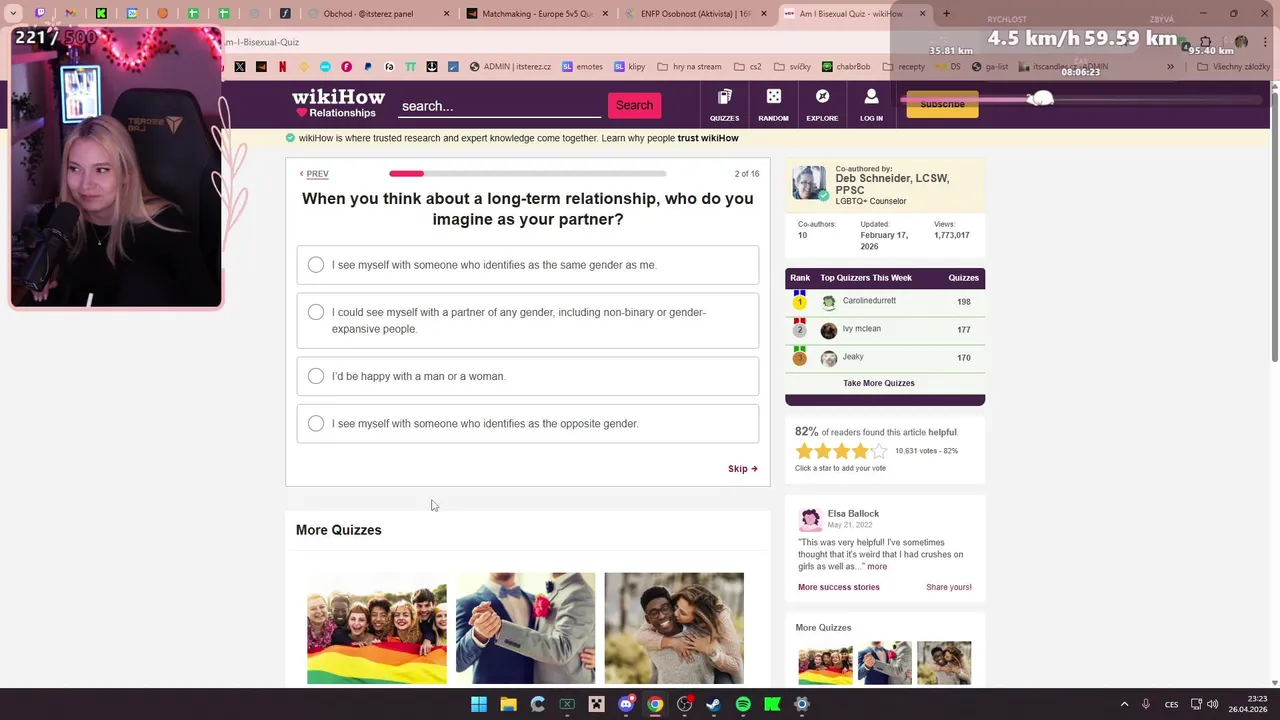
Task: Select 'same gender as me' answer
Action: (528, 265)
